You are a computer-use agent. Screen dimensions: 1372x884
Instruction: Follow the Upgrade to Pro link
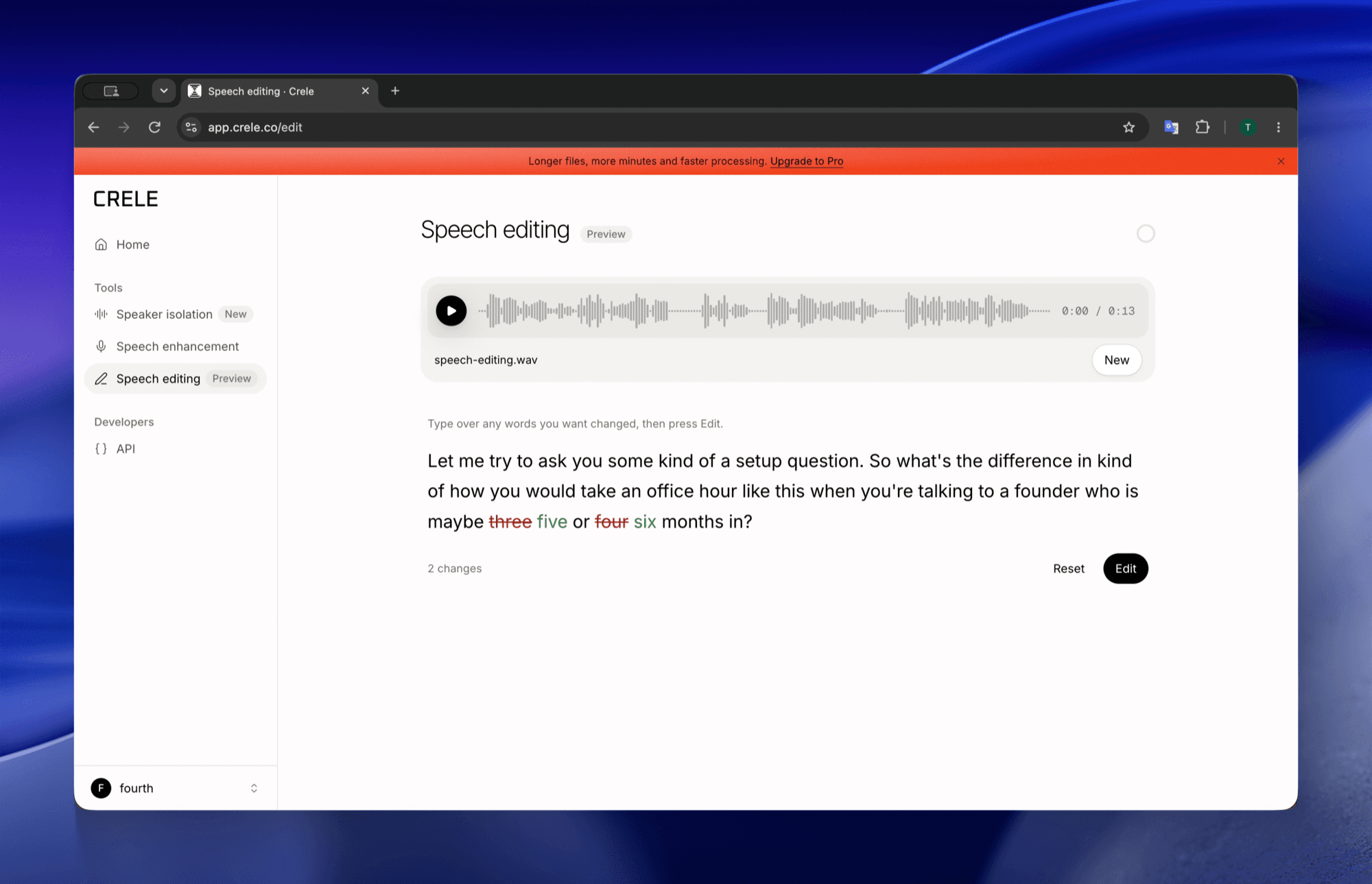pyautogui.click(x=806, y=161)
